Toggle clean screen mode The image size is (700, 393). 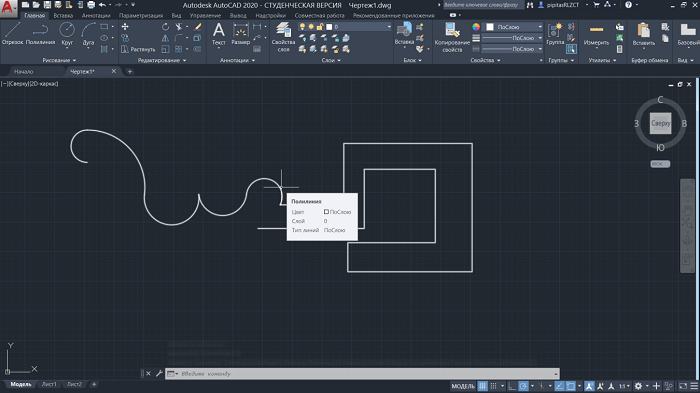click(683, 386)
